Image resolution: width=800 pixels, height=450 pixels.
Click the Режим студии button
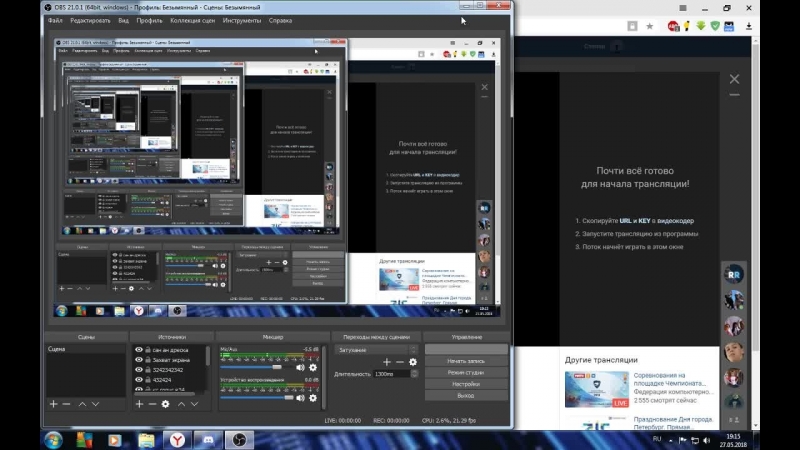(x=466, y=372)
